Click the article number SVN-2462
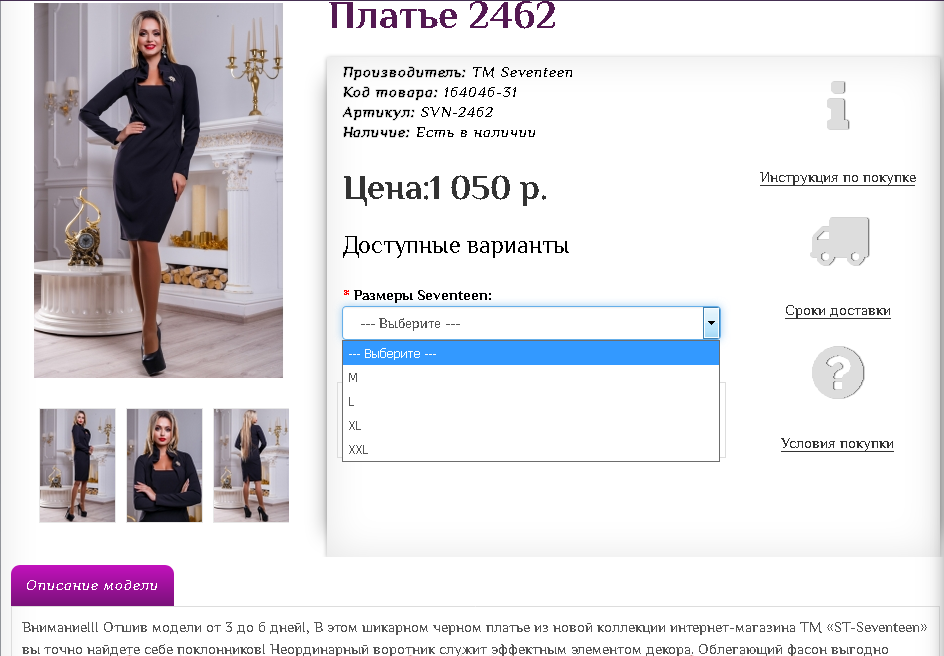Image resolution: width=944 pixels, height=656 pixels. (x=457, y=112)
